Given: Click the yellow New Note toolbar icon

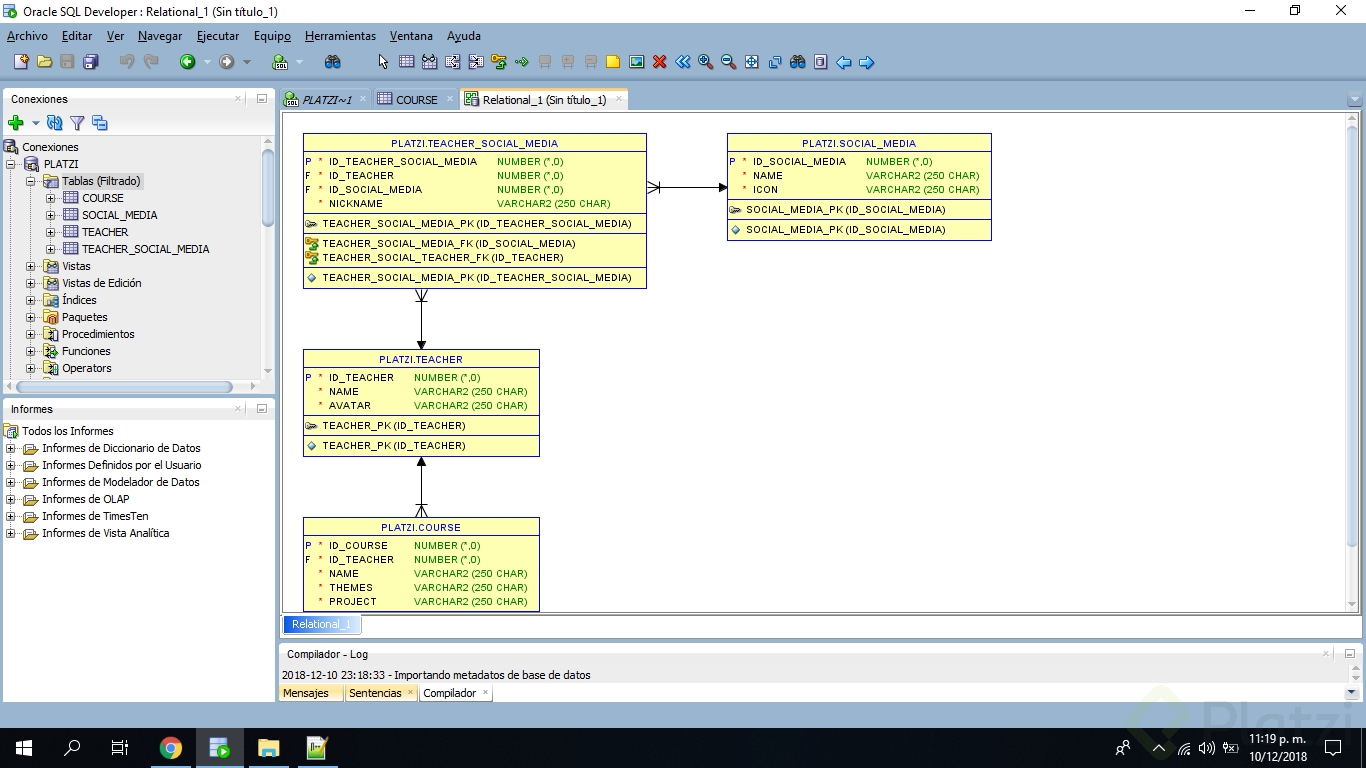Looking at the screenshot, I should point(613,62).
